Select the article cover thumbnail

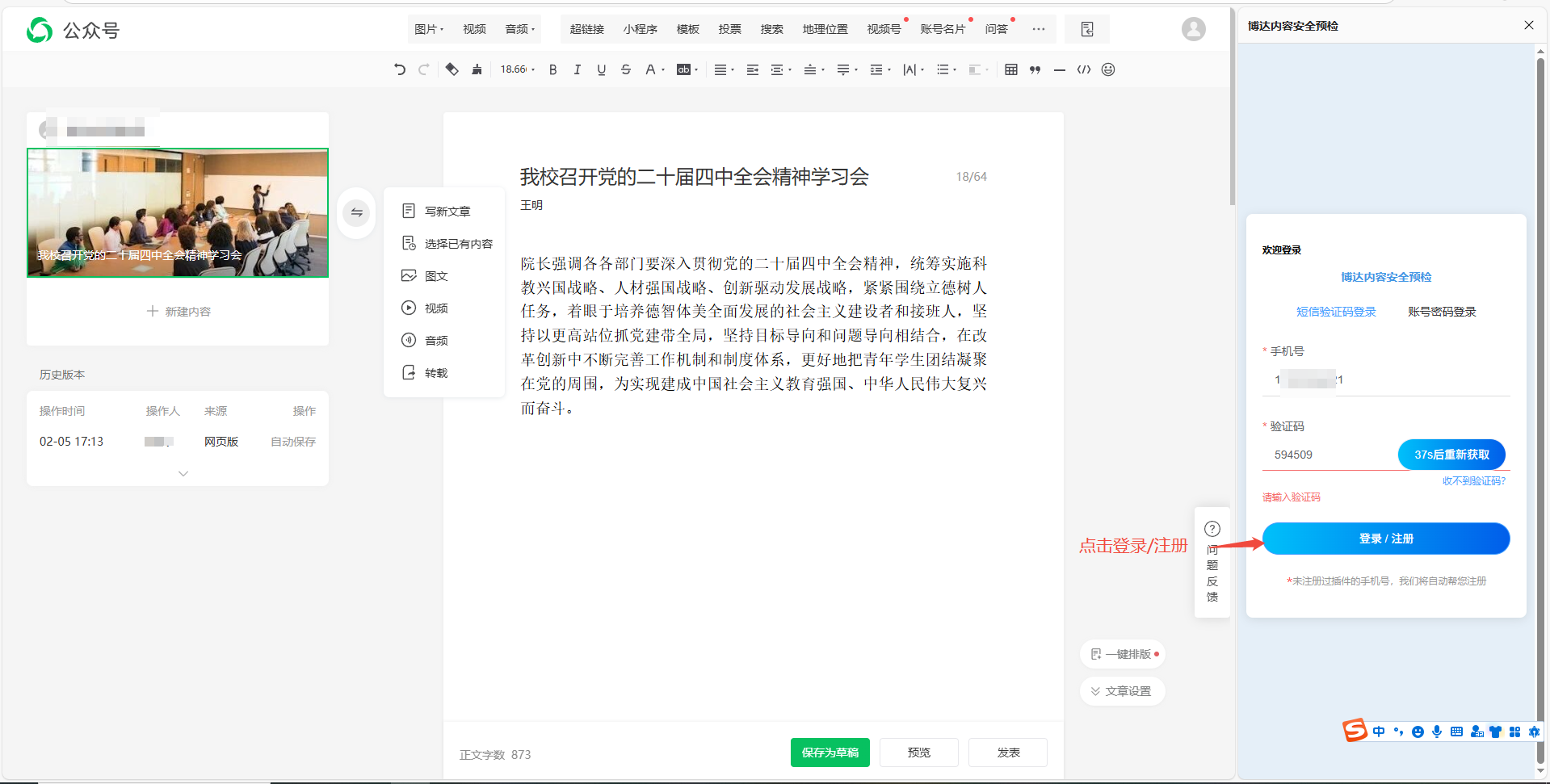pos(178,213)
